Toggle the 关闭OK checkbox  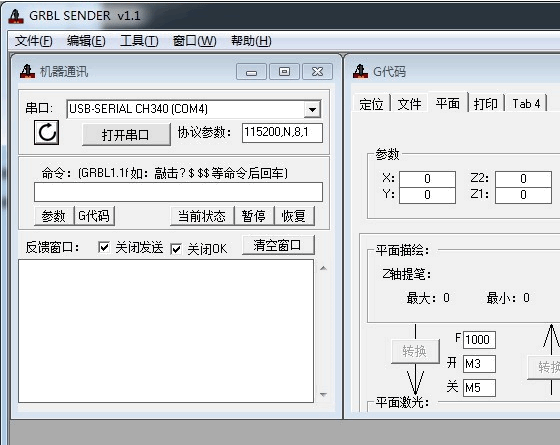click(176, 249)
